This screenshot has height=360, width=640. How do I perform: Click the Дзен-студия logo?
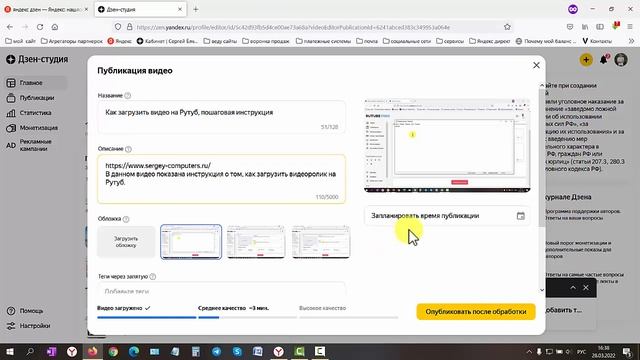coord(37,59)
